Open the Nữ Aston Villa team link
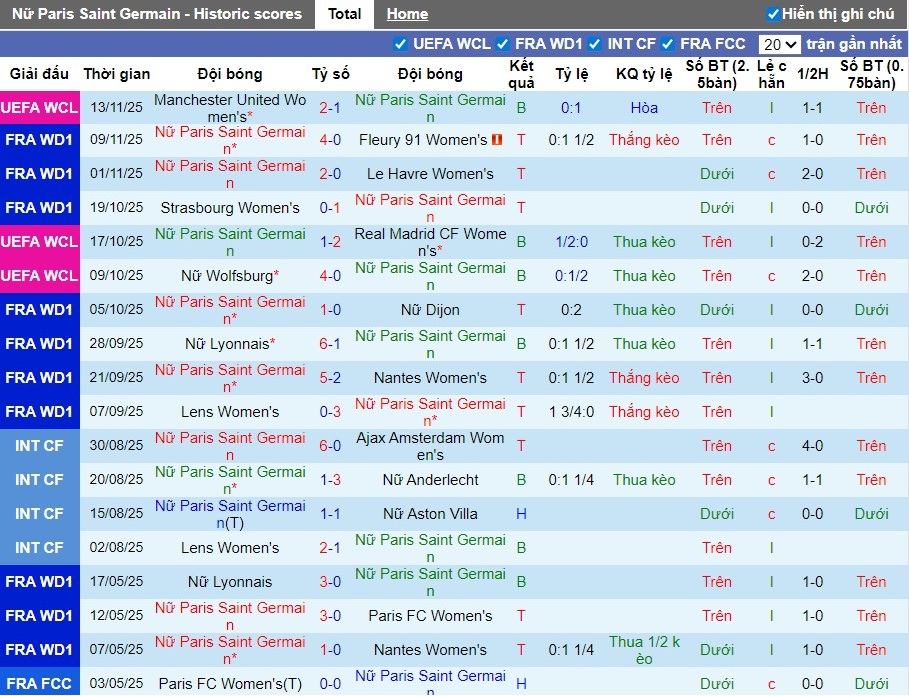The height and width of the screenshot is (696, 909). point(430,514)
